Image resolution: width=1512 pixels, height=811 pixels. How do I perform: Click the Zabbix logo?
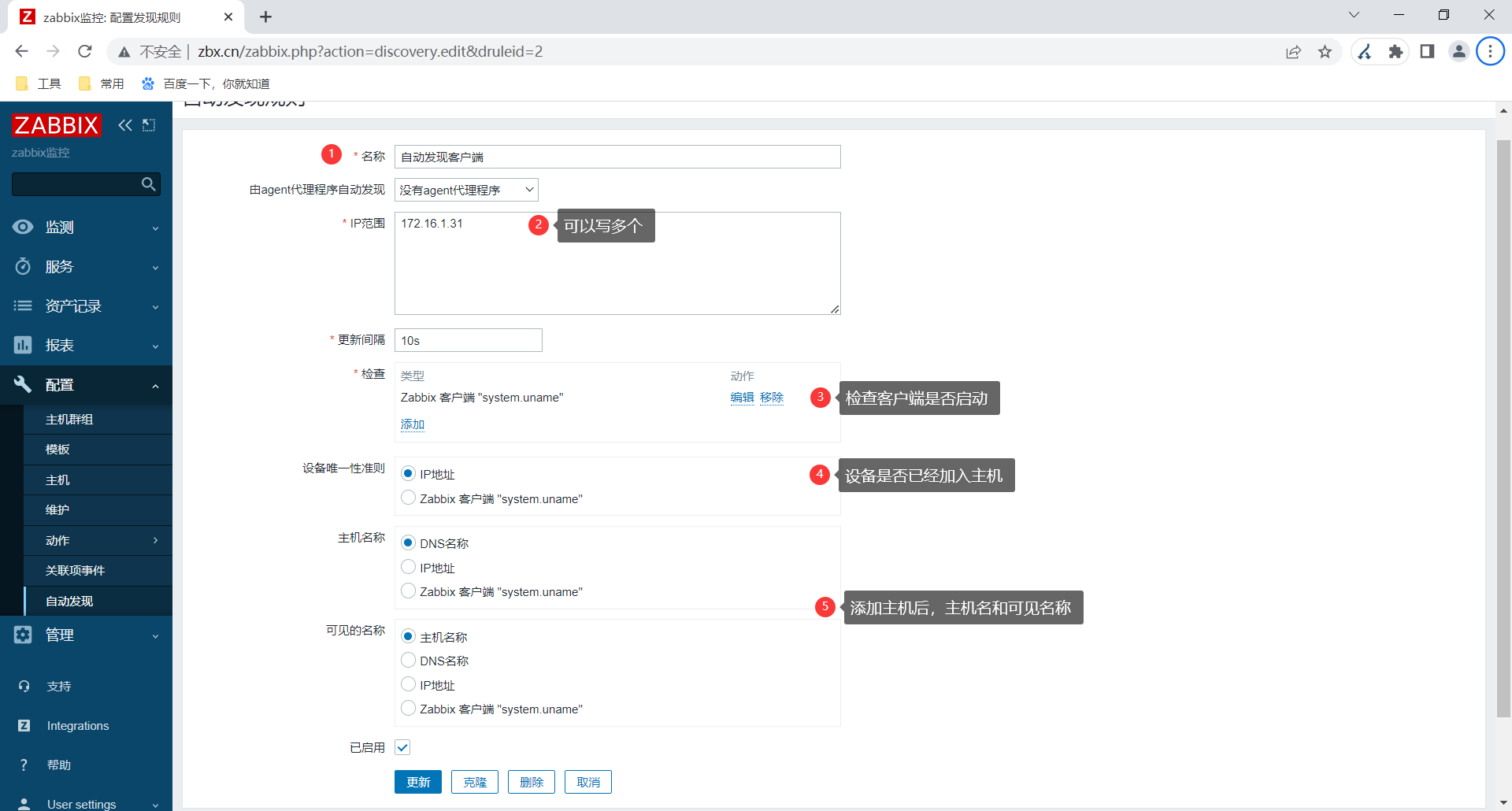[56, 125]
